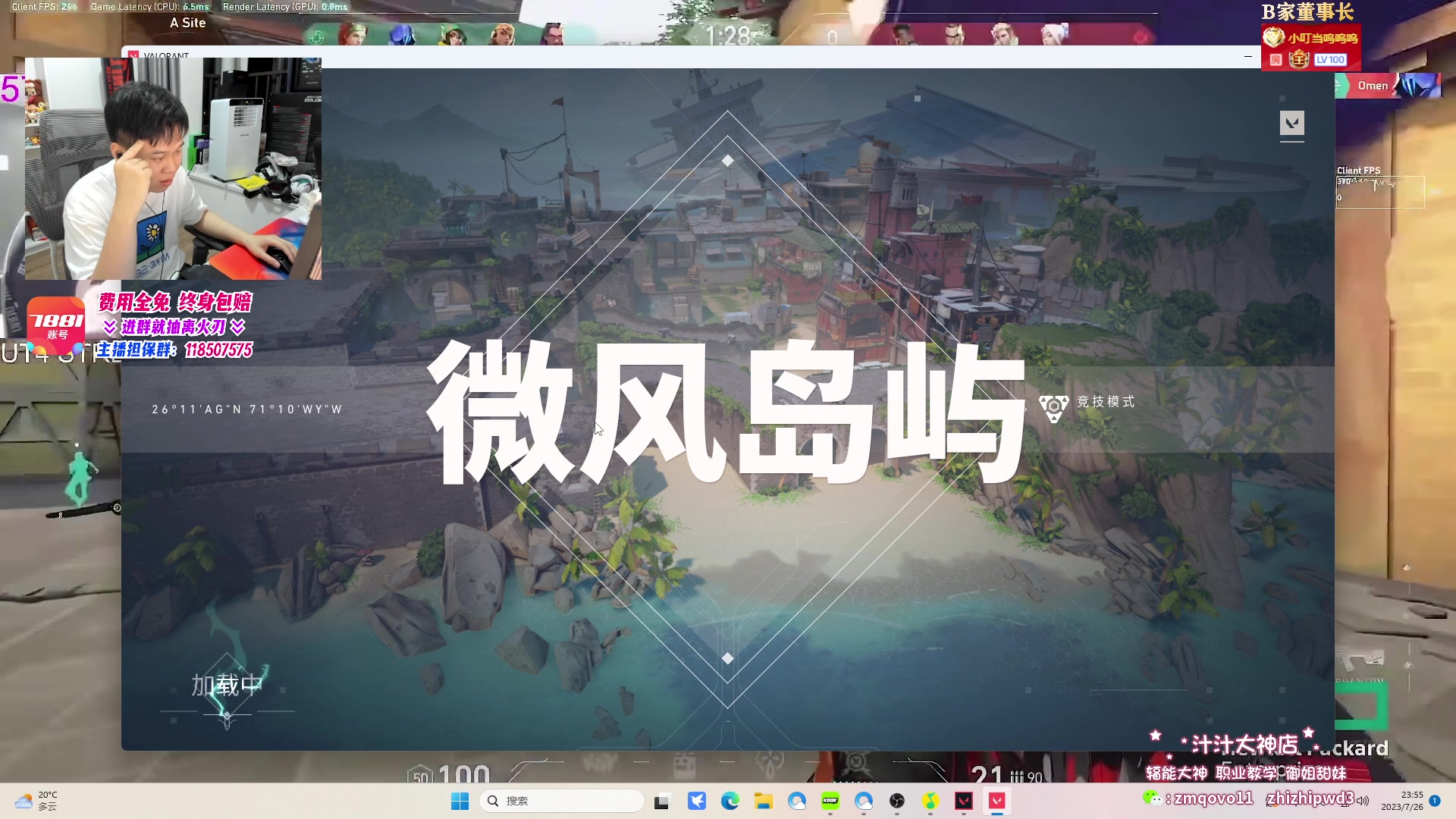This screenshot has width=1456, height=819.
Task: Open the notification badge in the tray
Action: click(x=1435, y=801)
